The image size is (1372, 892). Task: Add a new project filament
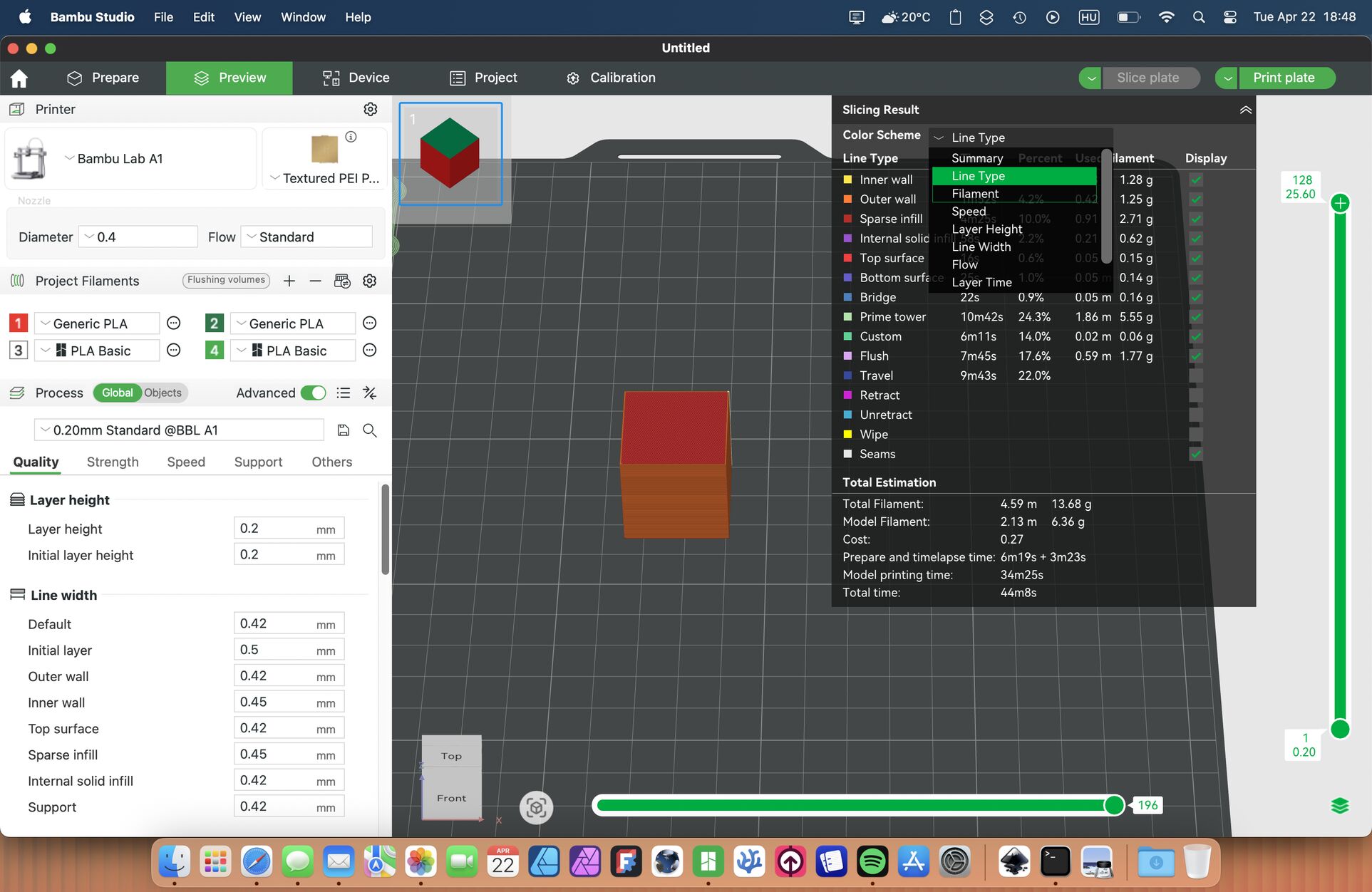pyautogui.click(x=289, y=281)
